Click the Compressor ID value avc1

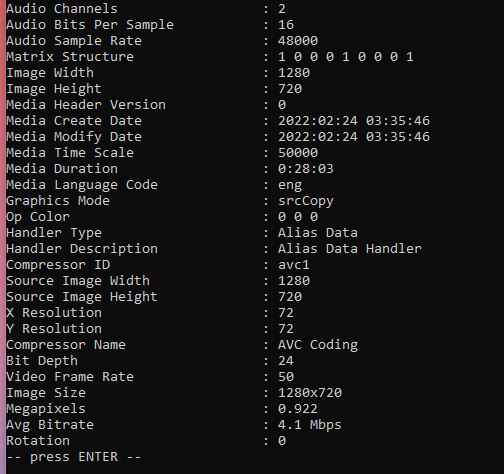pyautogui.click(x=294, y=265)
